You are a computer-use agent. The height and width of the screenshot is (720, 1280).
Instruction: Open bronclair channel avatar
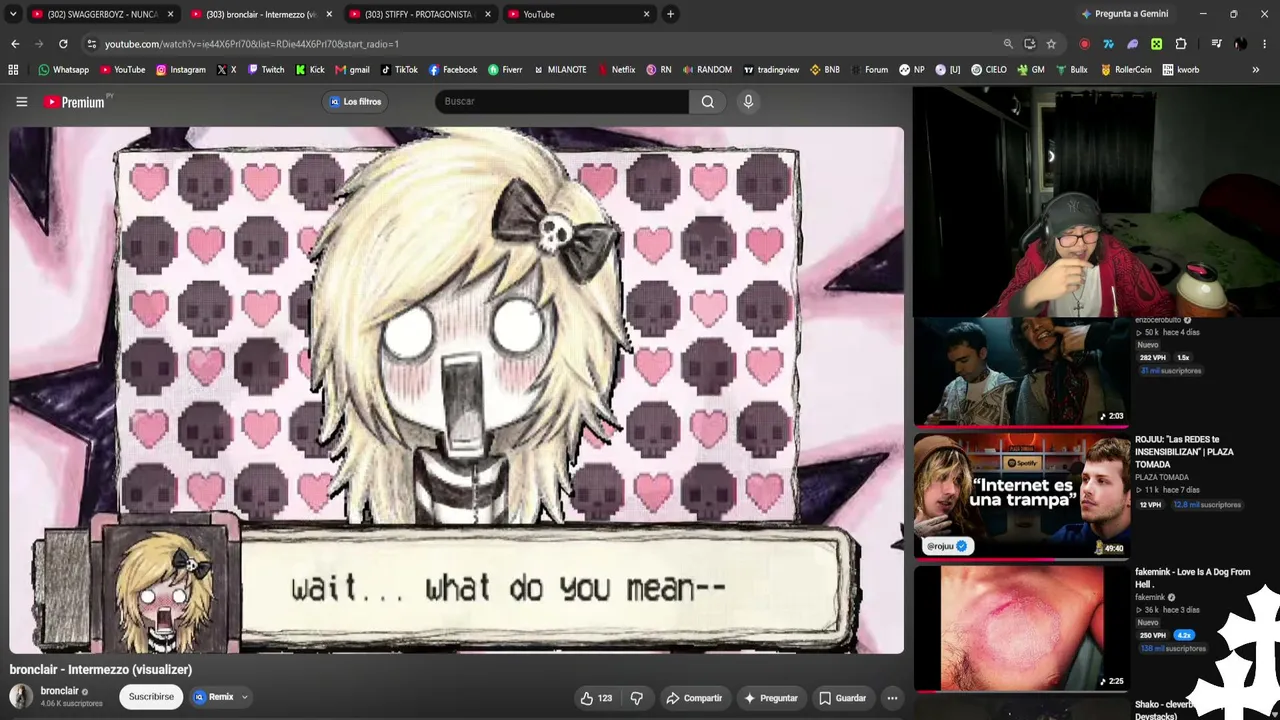pyautogui.click(x=21, y=696)
